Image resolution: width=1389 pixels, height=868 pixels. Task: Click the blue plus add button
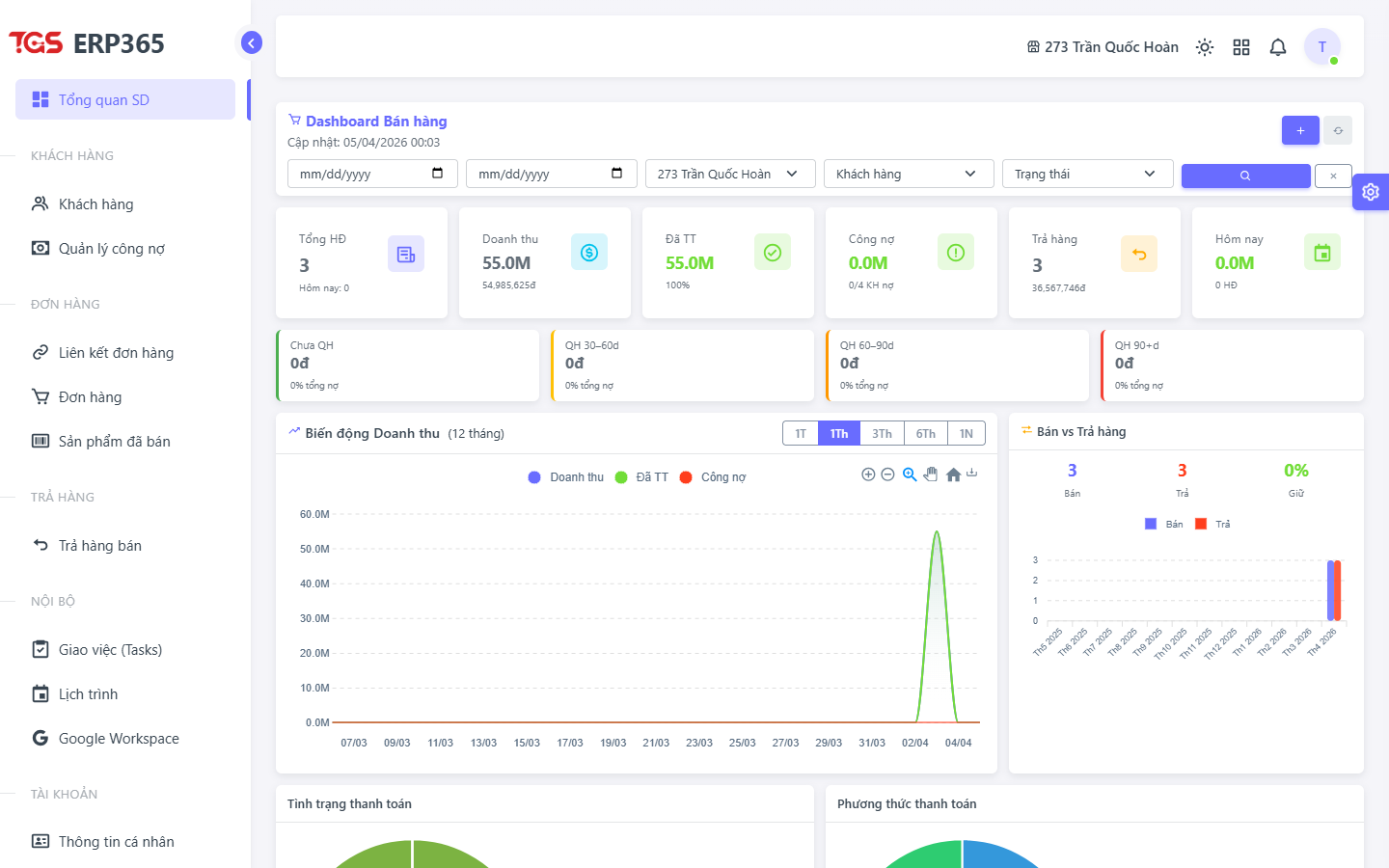1300,130
